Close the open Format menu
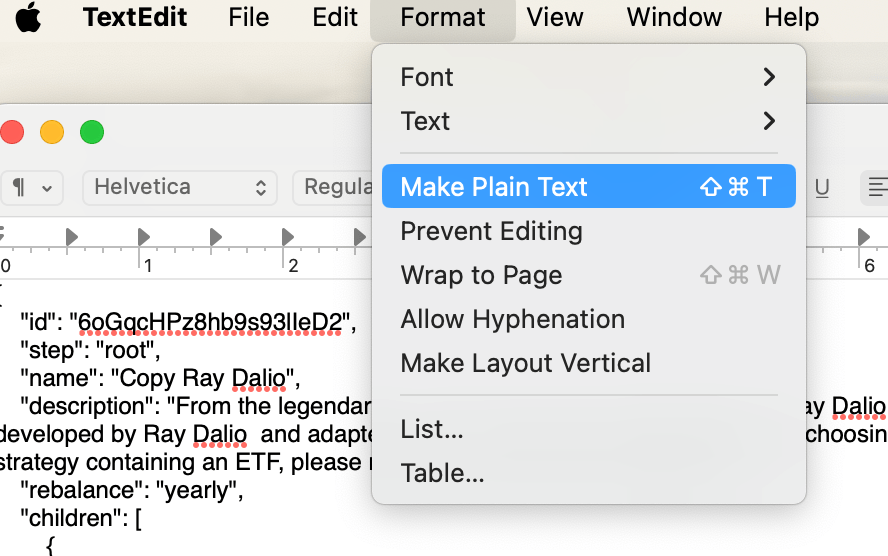The height and width of the screenshot is (556, 888). pos(443,18)
